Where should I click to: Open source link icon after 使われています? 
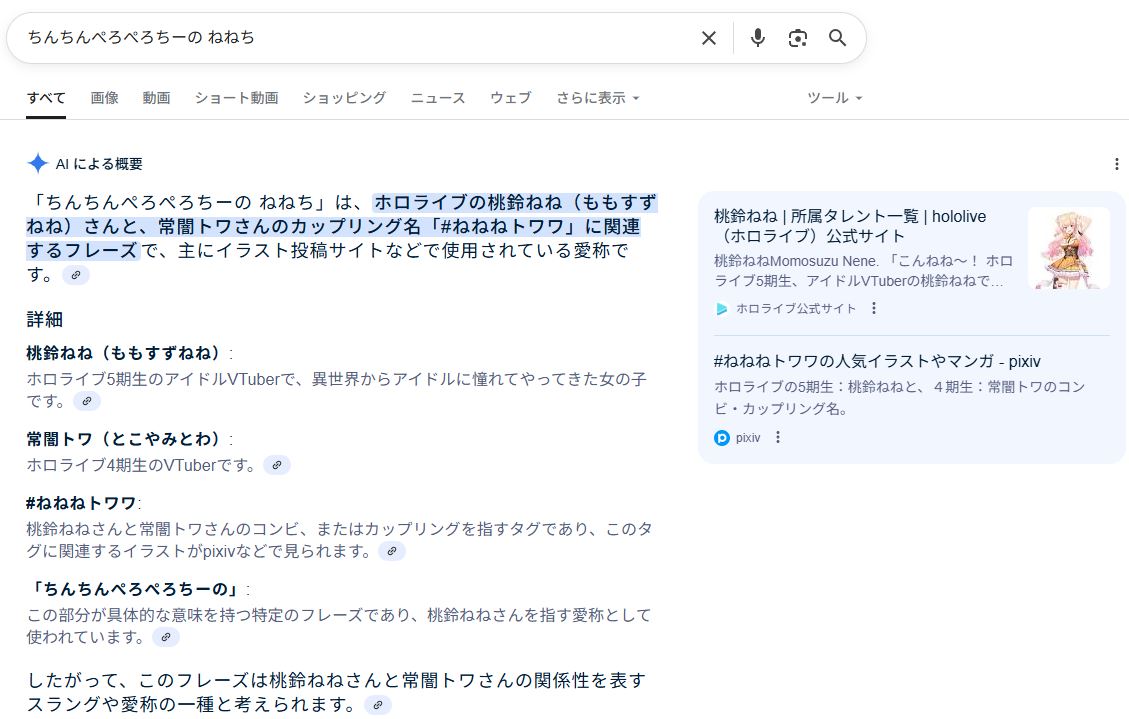166,637
